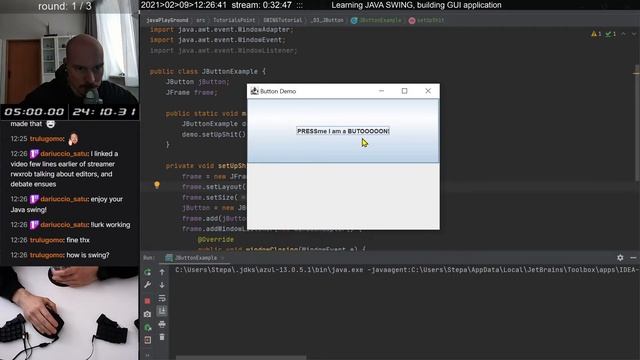Image resolution: width=640 pixels, height=360 pixels.
Task: Click the SWINGTutorial breadcrumb
Action: pyautogui.click(x=283, y=20)
